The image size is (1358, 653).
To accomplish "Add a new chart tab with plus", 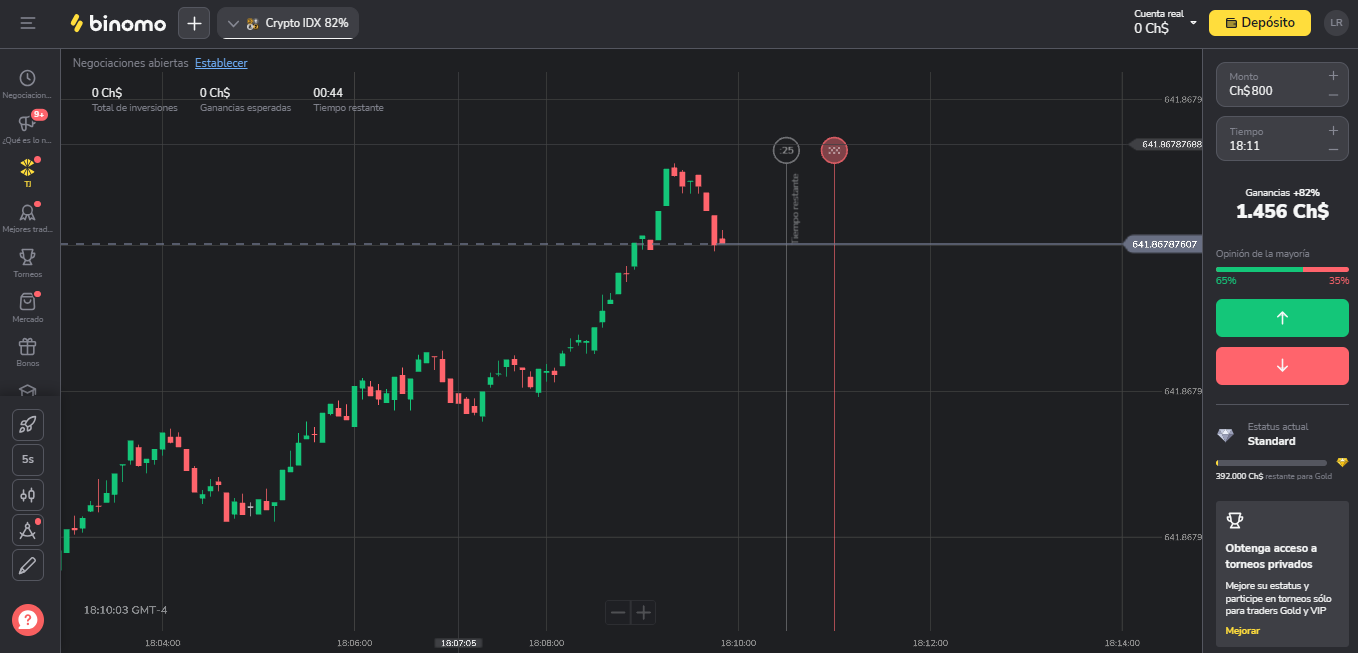I will click(x=194, y=23).
